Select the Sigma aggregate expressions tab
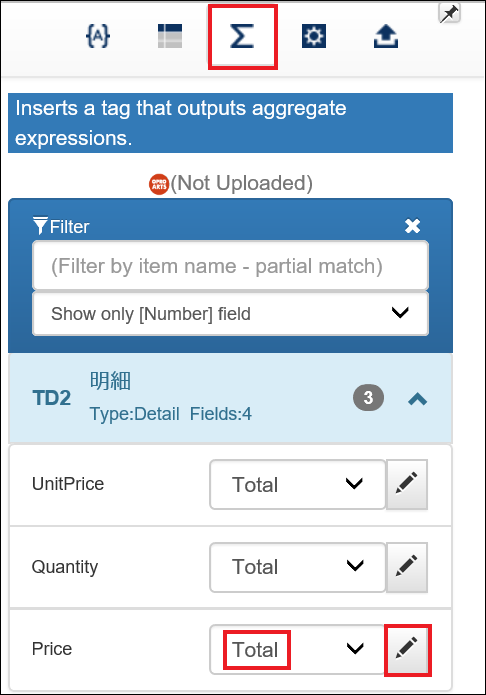 (x=243, y=36)
